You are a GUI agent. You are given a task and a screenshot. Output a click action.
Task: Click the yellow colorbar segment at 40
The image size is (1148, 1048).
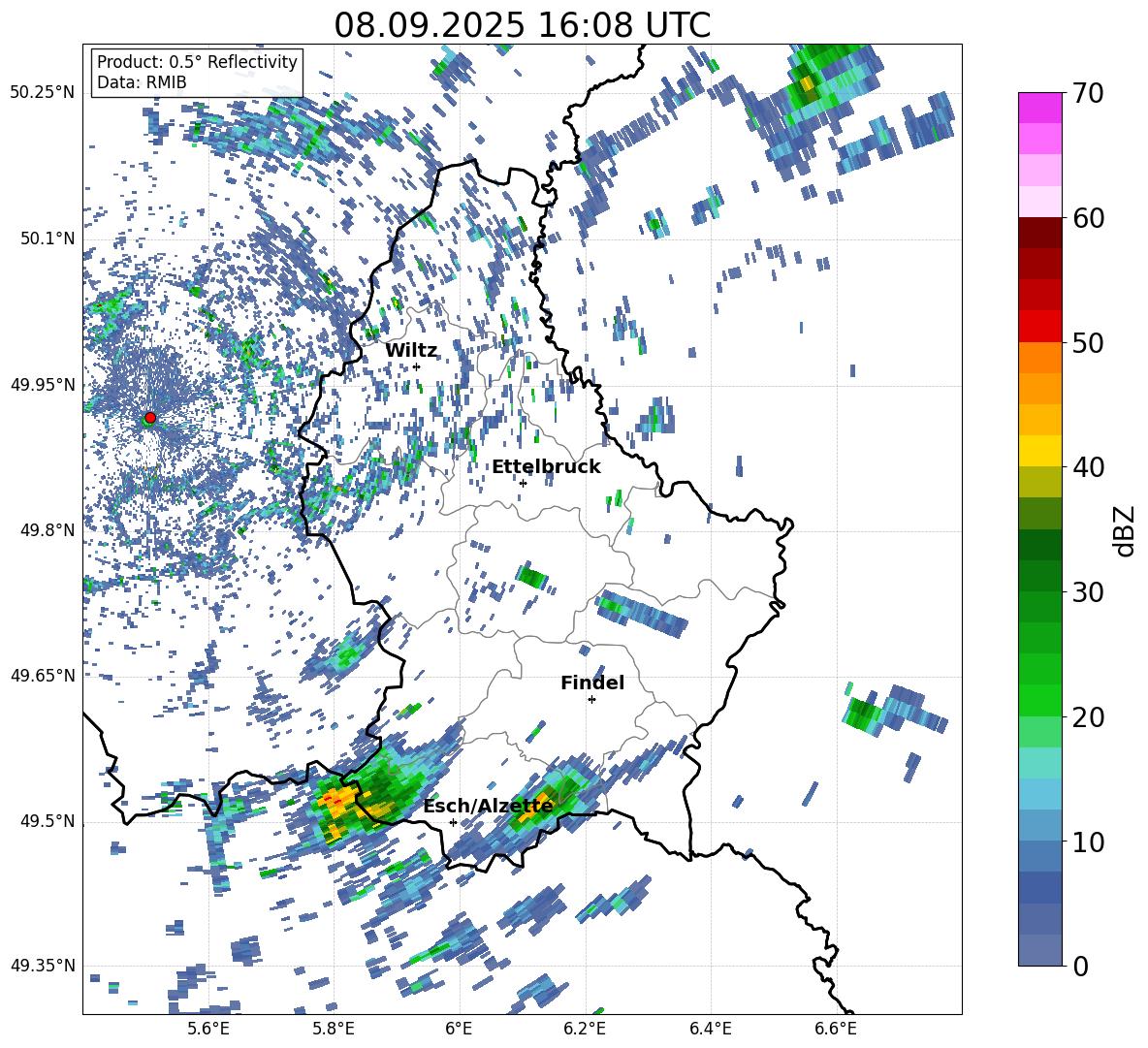click(1039, 451)
